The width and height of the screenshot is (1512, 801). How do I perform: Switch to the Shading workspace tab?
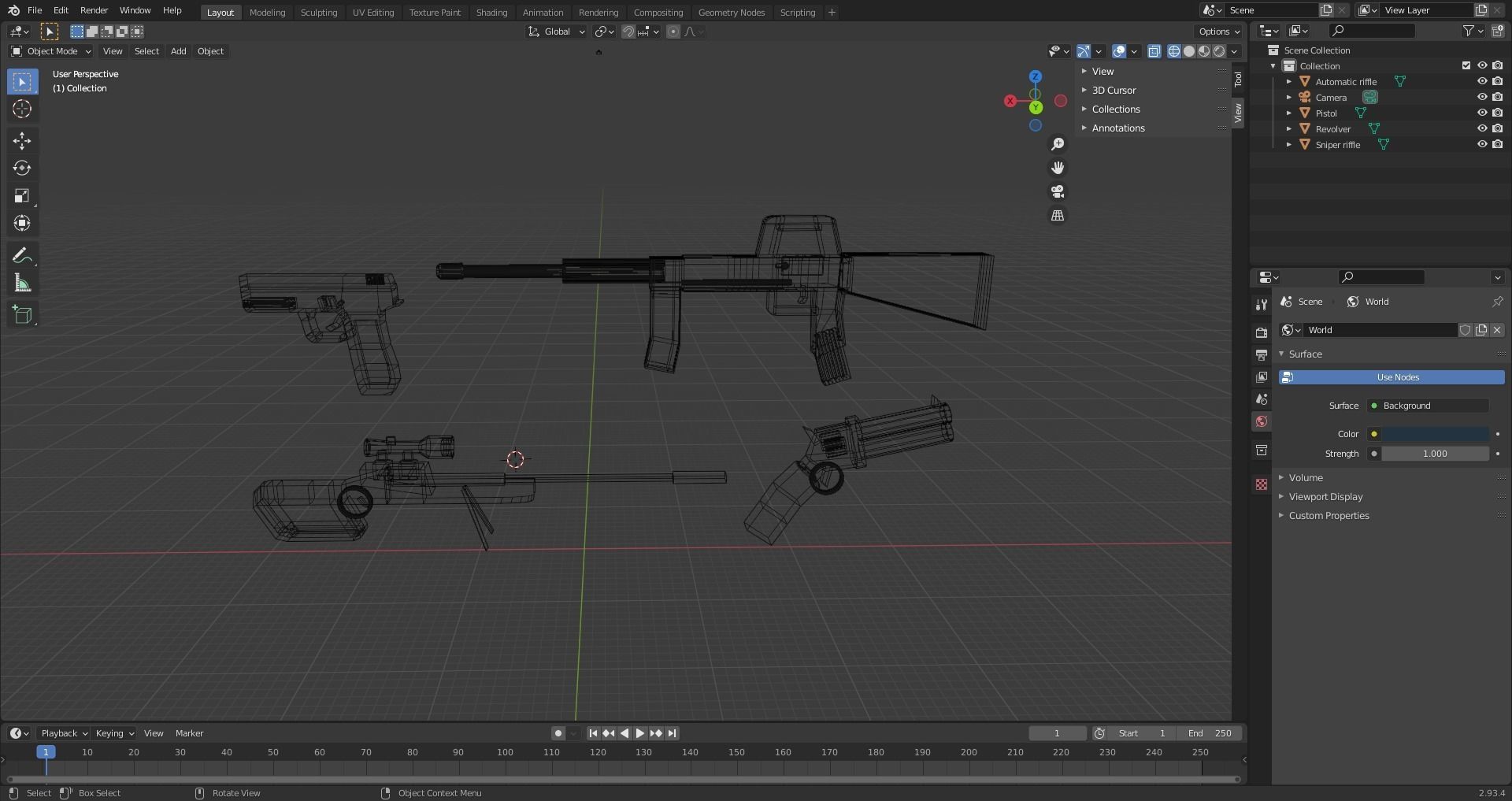[491, 13]
